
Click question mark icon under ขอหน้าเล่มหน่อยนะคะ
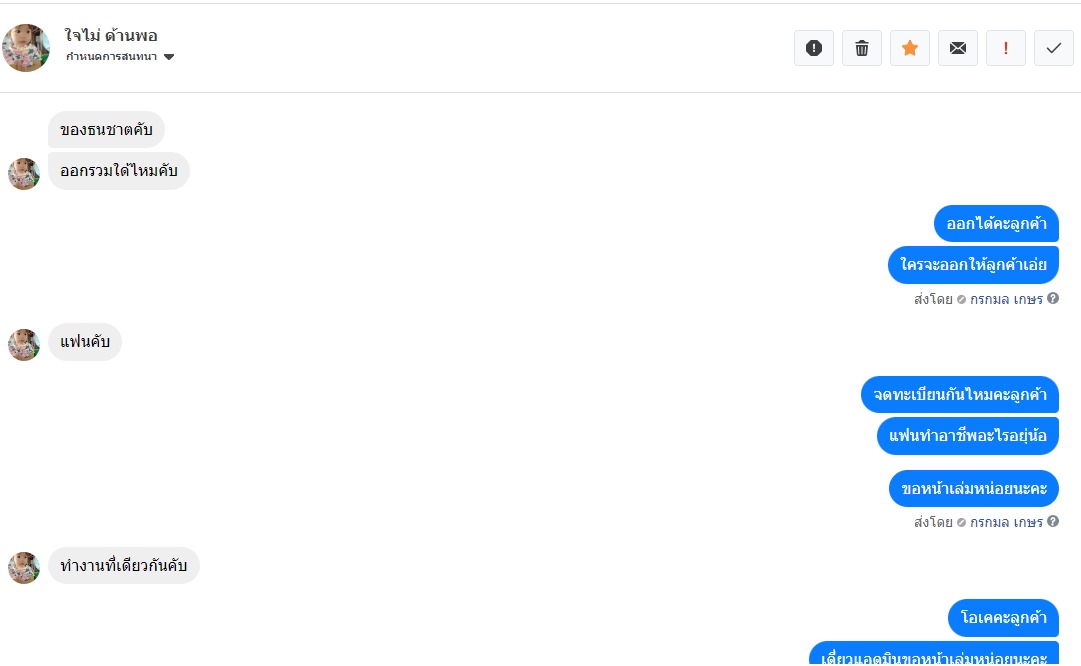tap(1053, 521)
